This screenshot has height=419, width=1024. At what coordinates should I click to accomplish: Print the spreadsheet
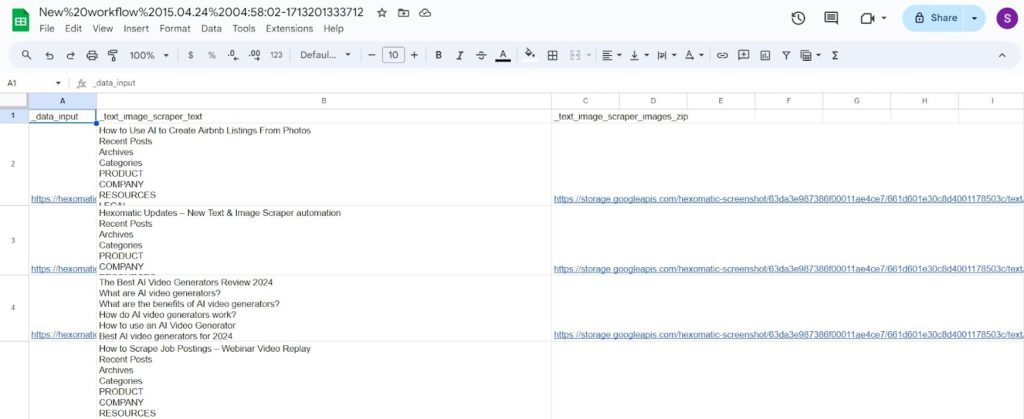pyautogui.click(x=92, y=55)
